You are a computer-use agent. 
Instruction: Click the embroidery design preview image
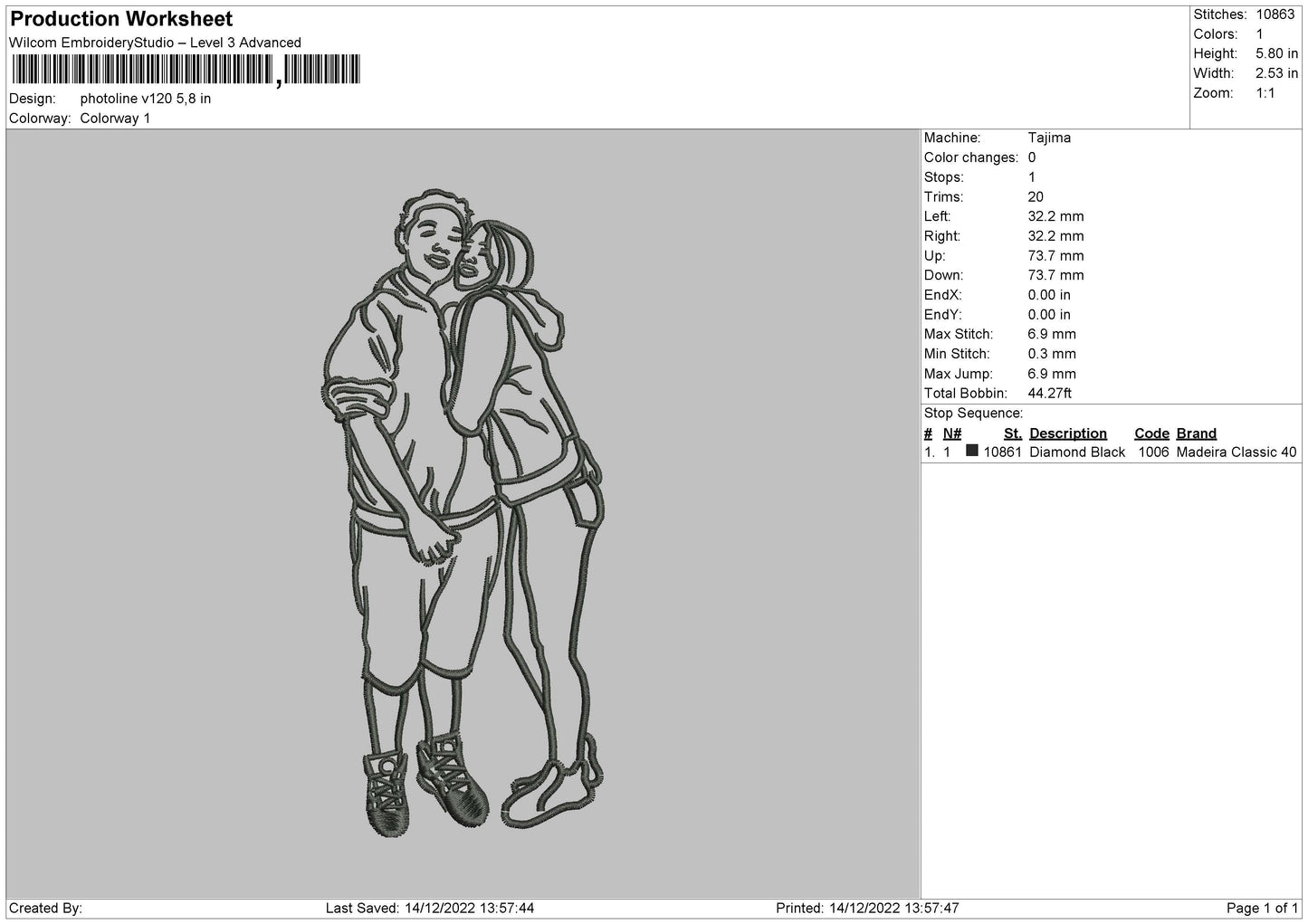[x=463, y=513]
